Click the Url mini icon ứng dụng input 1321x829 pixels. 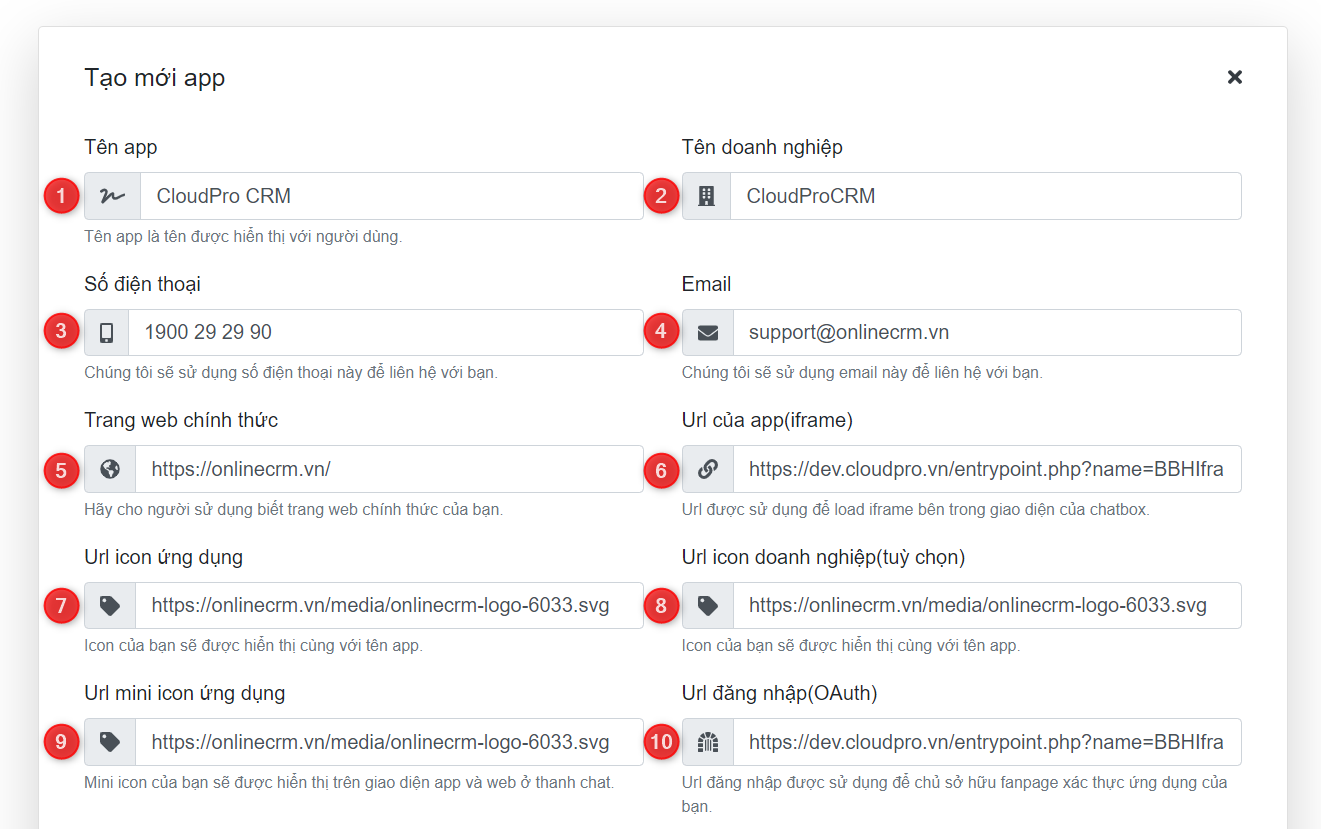(390, 742)
